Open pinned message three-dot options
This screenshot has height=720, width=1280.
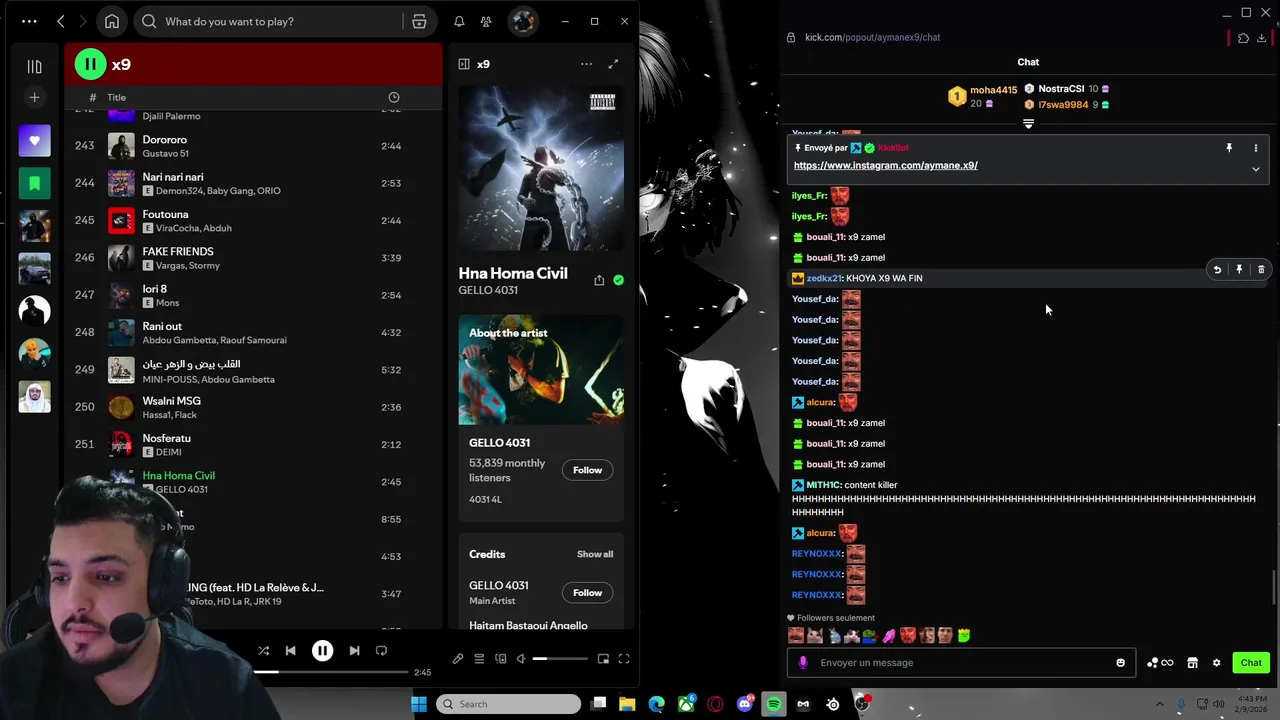coord(1256,148)
